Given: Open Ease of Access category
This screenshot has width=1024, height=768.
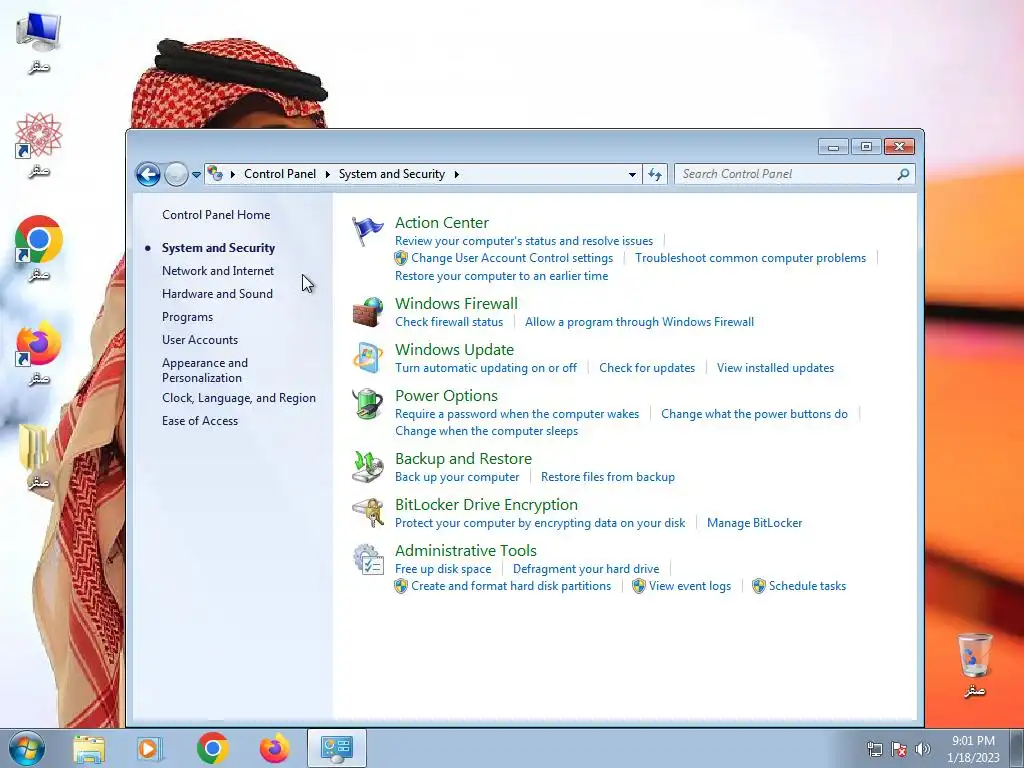Looking at the screenshot, I should (200, 421).
